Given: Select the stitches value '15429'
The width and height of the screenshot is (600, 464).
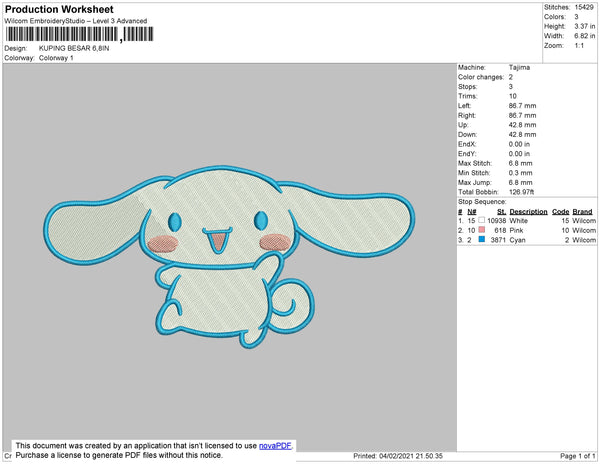Looking at the screenshot, I should 584,7.
